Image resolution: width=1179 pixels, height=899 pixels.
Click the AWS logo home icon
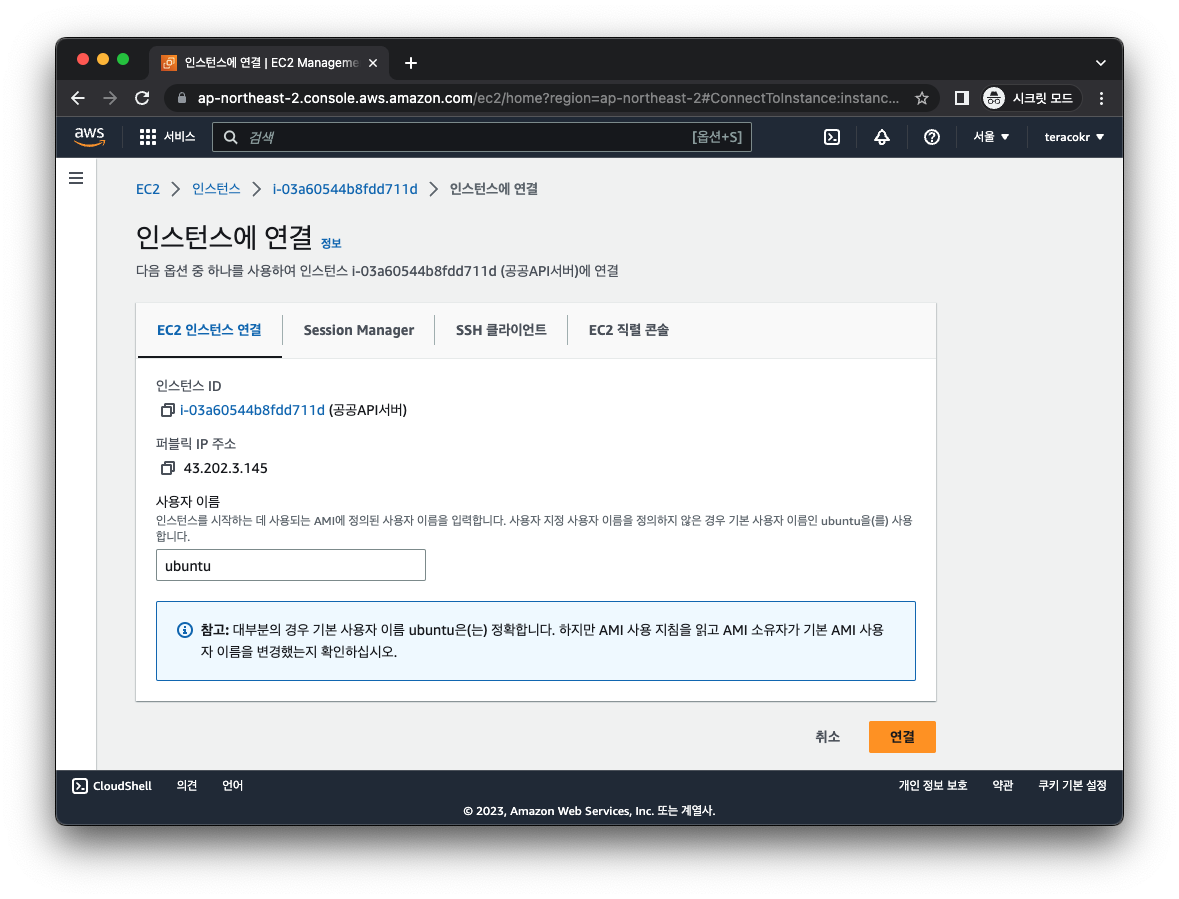coord(89,137)
